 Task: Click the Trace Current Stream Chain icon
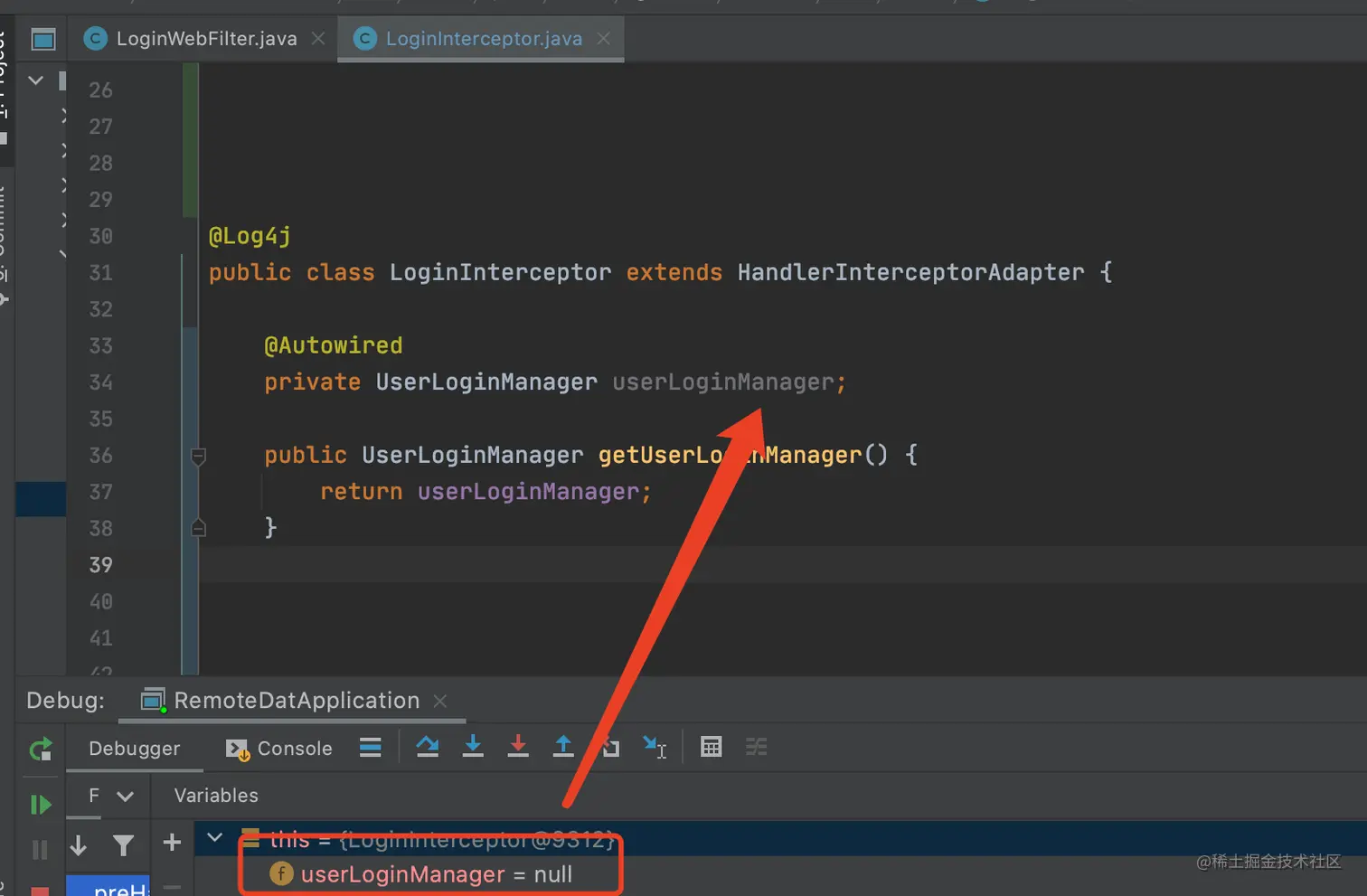point(756,747)
